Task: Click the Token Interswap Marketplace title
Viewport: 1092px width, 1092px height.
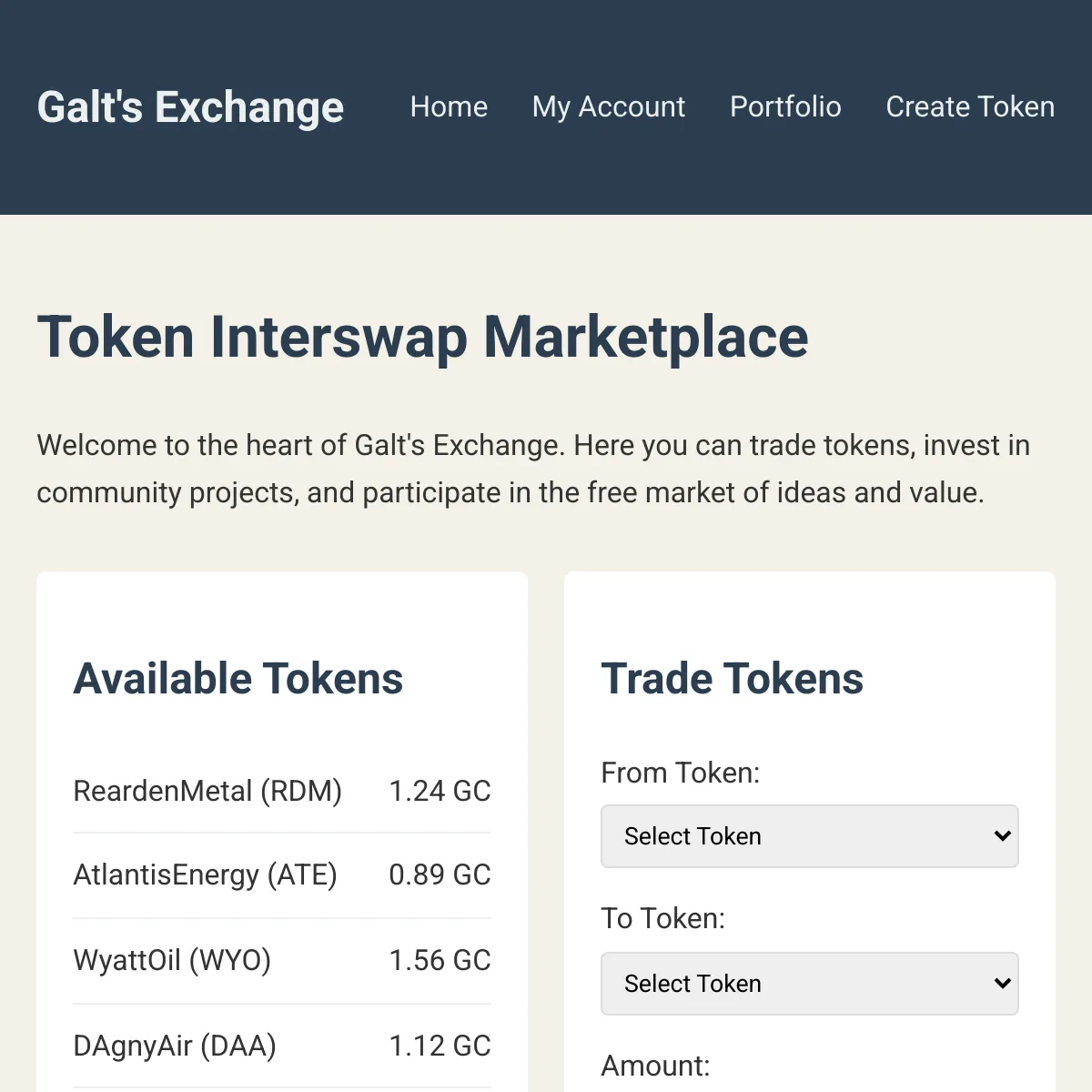Action: (x=422, y=337)
